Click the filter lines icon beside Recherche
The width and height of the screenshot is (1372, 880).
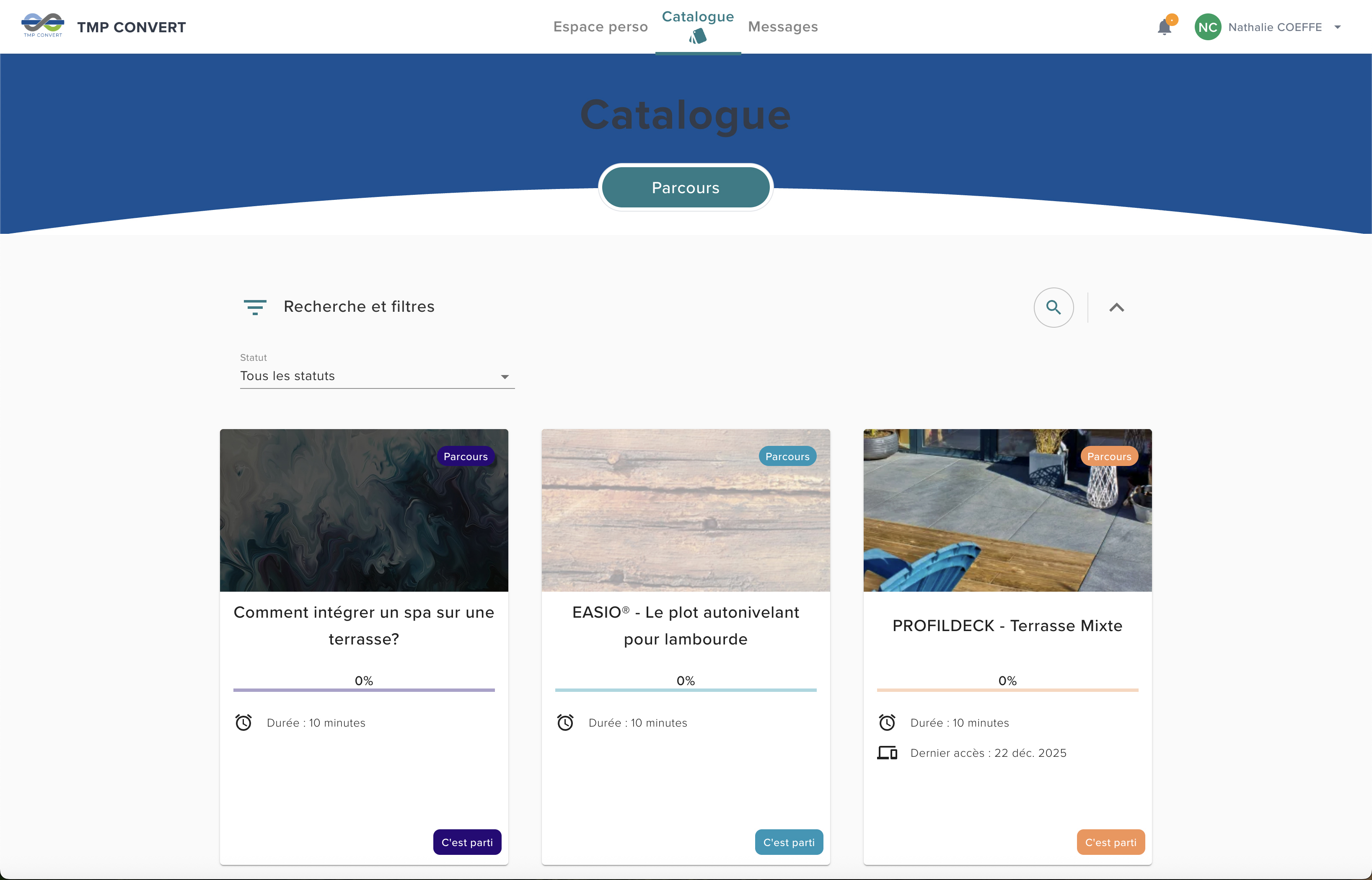coord(255,307)
